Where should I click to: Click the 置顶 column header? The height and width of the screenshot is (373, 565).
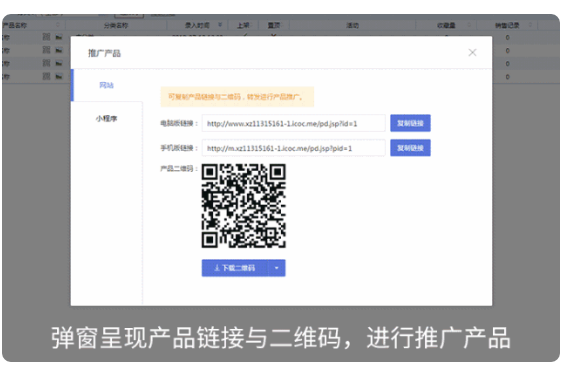(274, 25)
